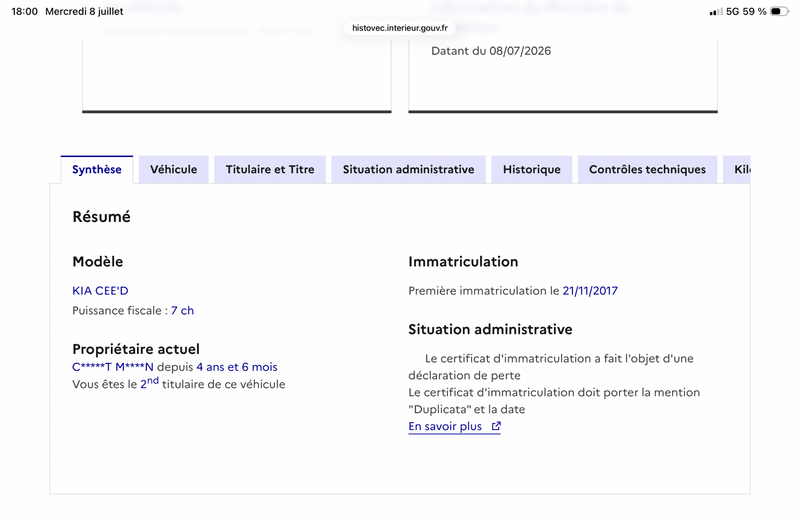
Task: Switch to the Véhicule tab
Action: point(173,169)
